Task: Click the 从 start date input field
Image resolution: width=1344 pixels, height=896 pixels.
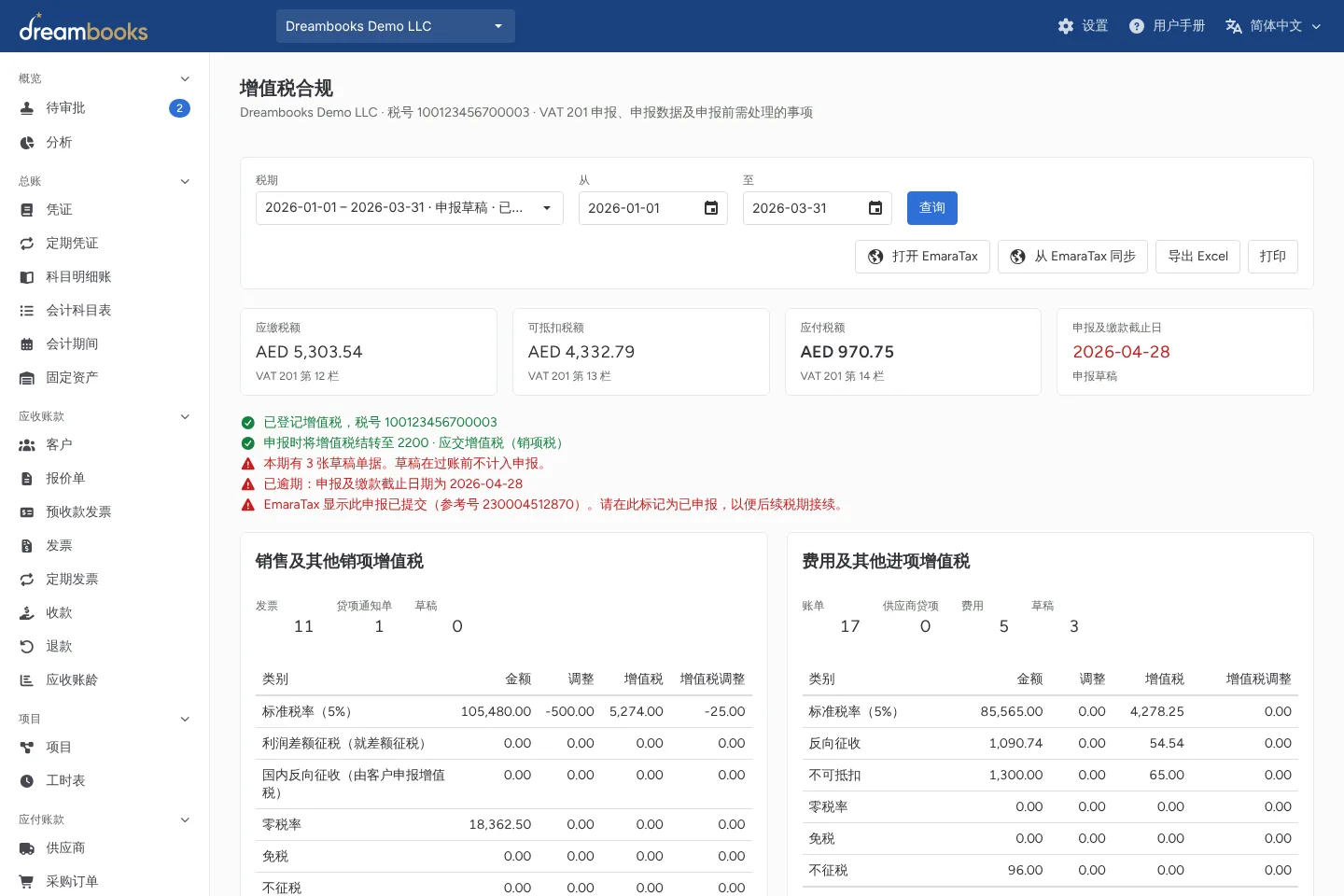Action: tap(653, 208)
